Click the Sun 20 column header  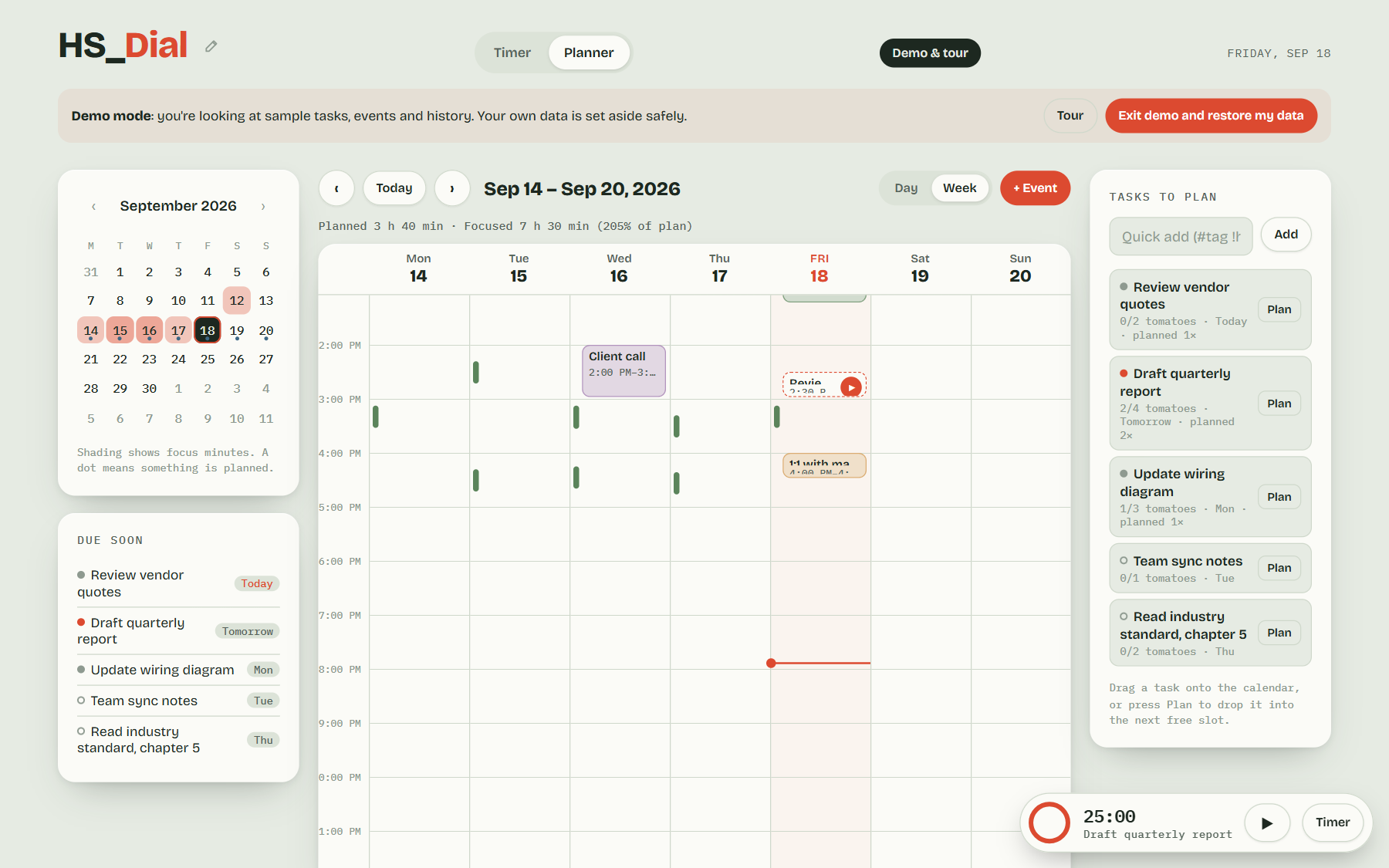[1020, 269]
